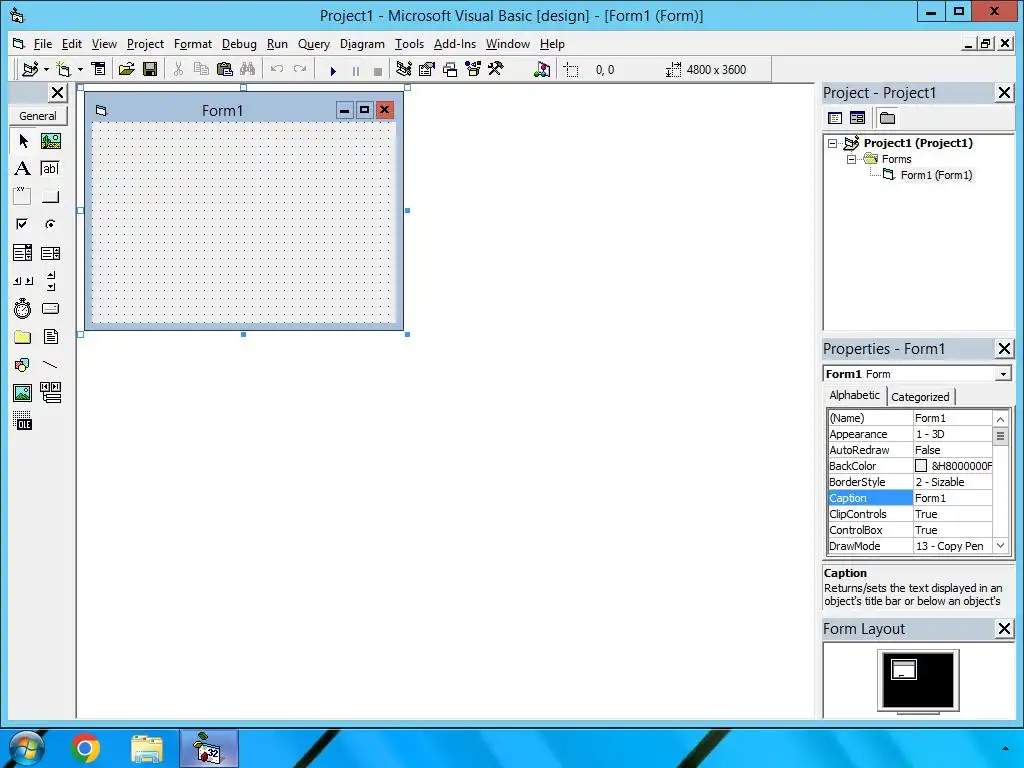Open the Menu Editor from toolbar
The height and width of the screenshot is (768, 1024).
pos(98,69)
